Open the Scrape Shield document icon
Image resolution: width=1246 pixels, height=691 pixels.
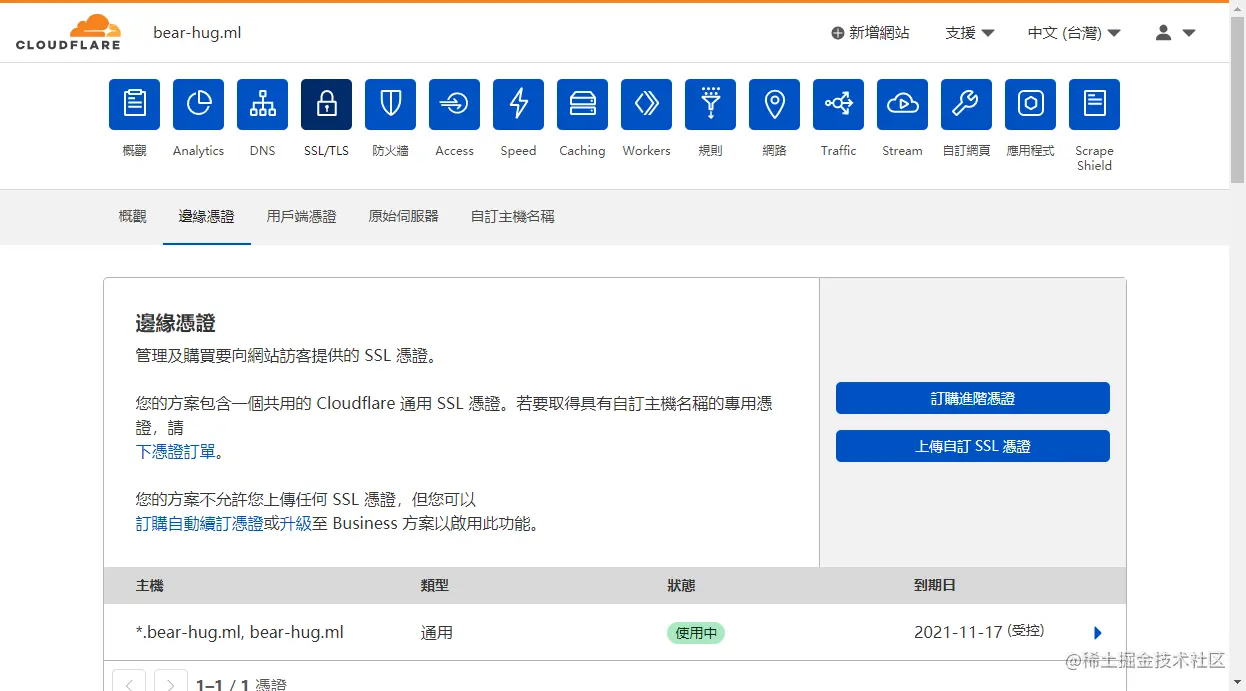coord(1094,104)
